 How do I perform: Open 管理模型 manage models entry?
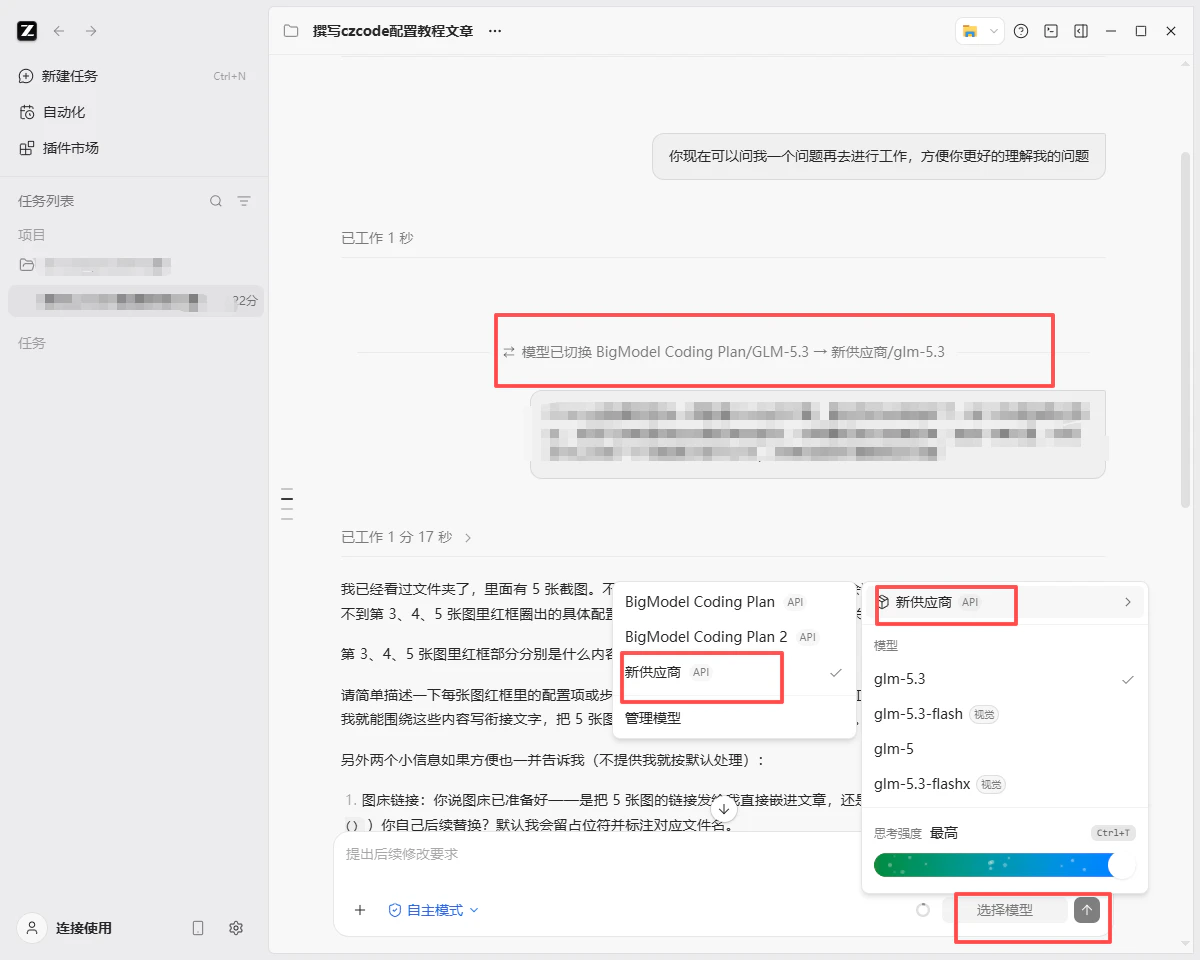click(x=734, y=718)
